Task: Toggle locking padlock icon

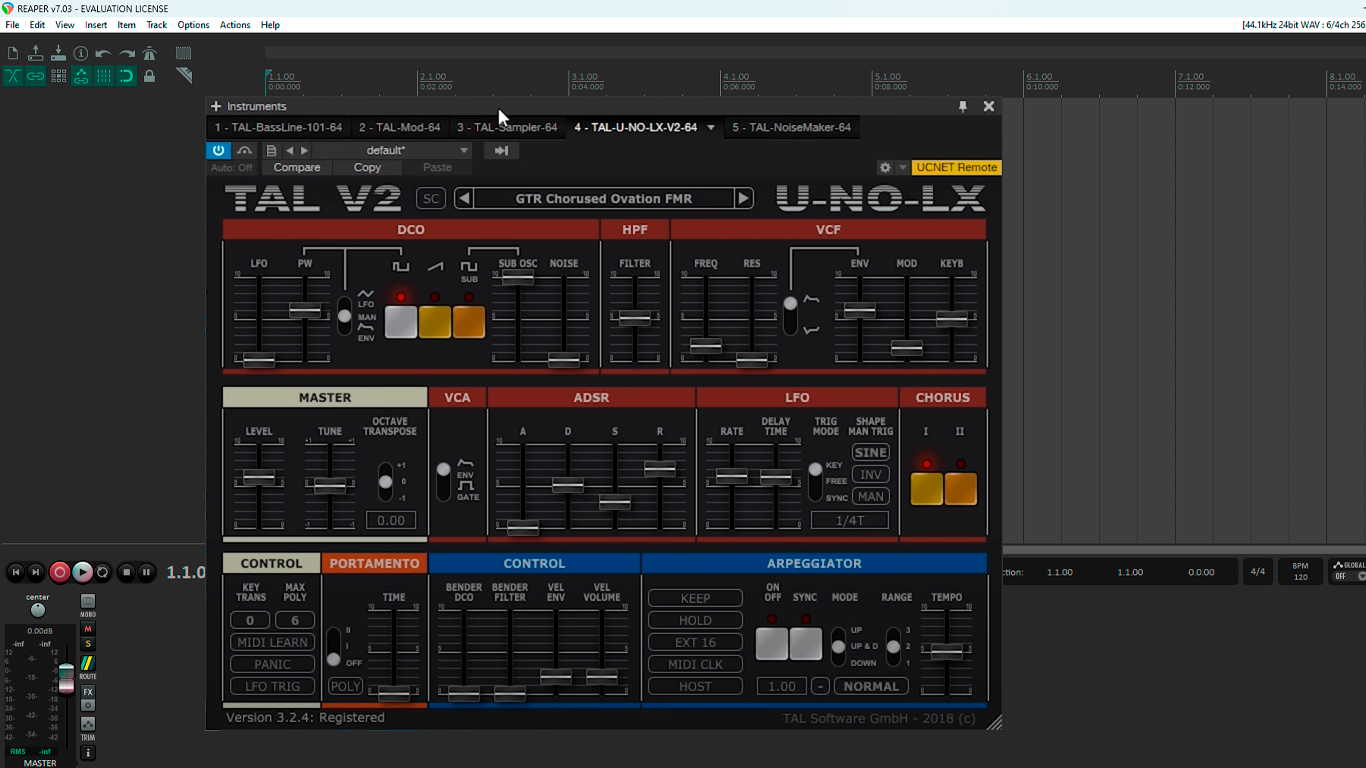Action: tap(149, 76)
